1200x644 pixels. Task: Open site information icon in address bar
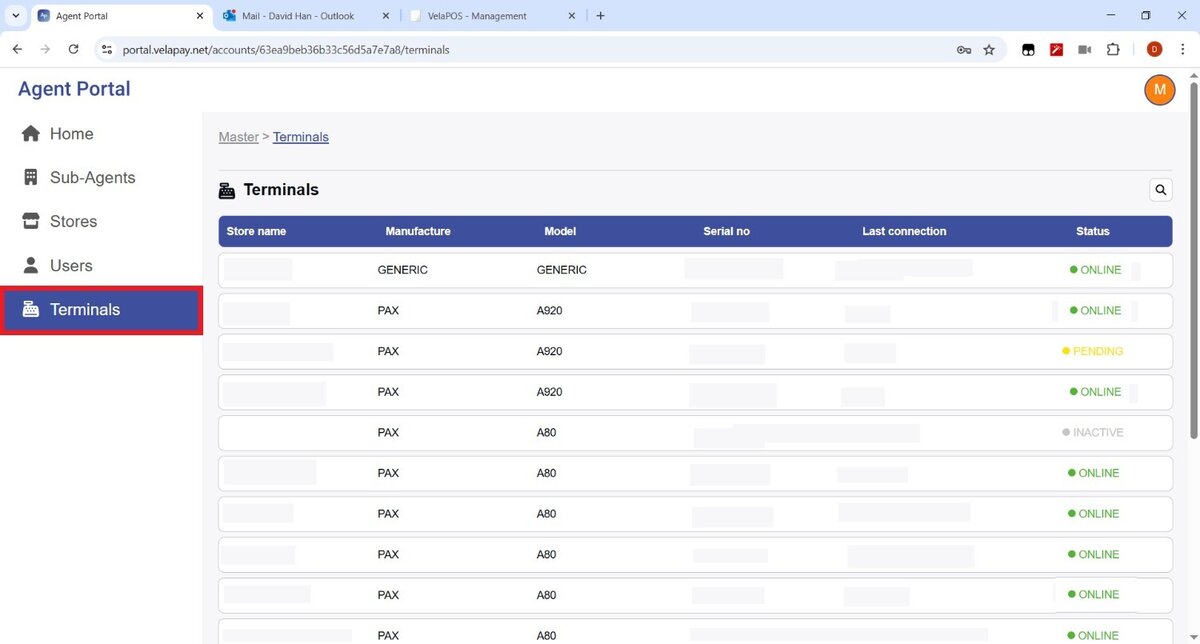(108, 49)
